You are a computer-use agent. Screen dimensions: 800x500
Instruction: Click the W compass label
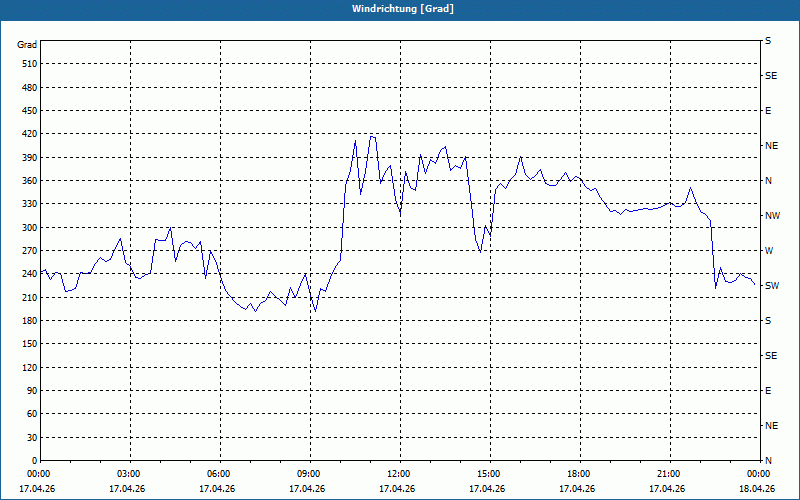tap(769, 251)
